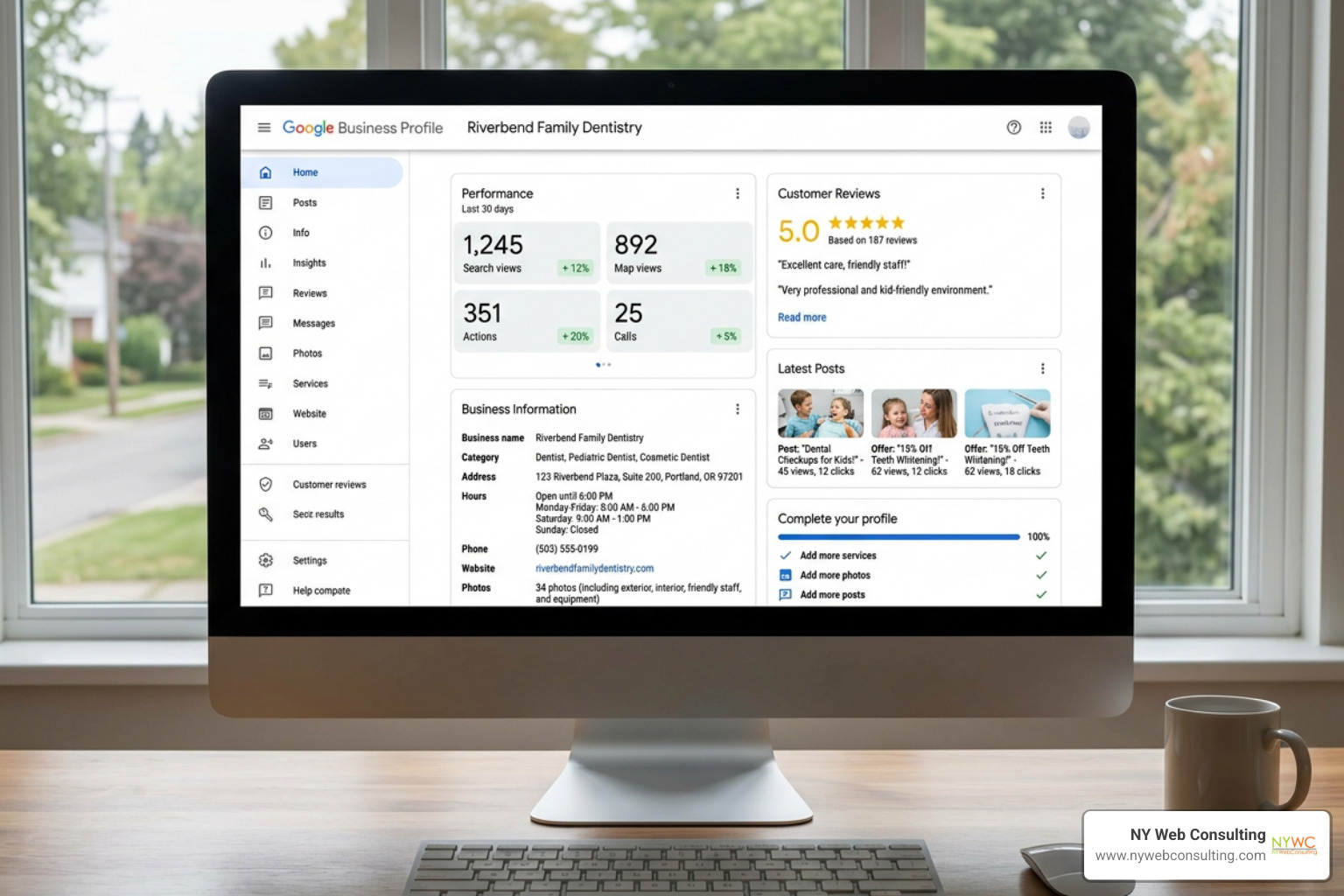
Task: Click the Customer reviews shield icon
Action: 265,484
